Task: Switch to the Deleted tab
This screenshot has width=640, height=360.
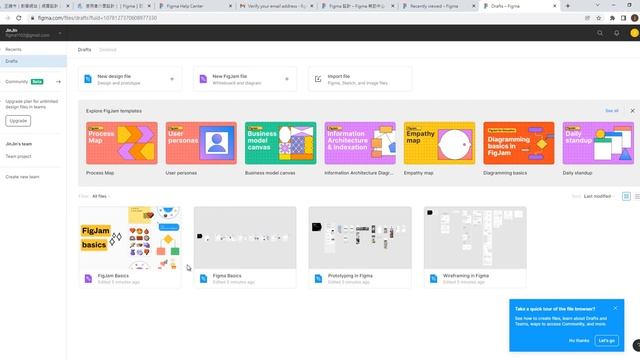Action: tap(108, 50)
